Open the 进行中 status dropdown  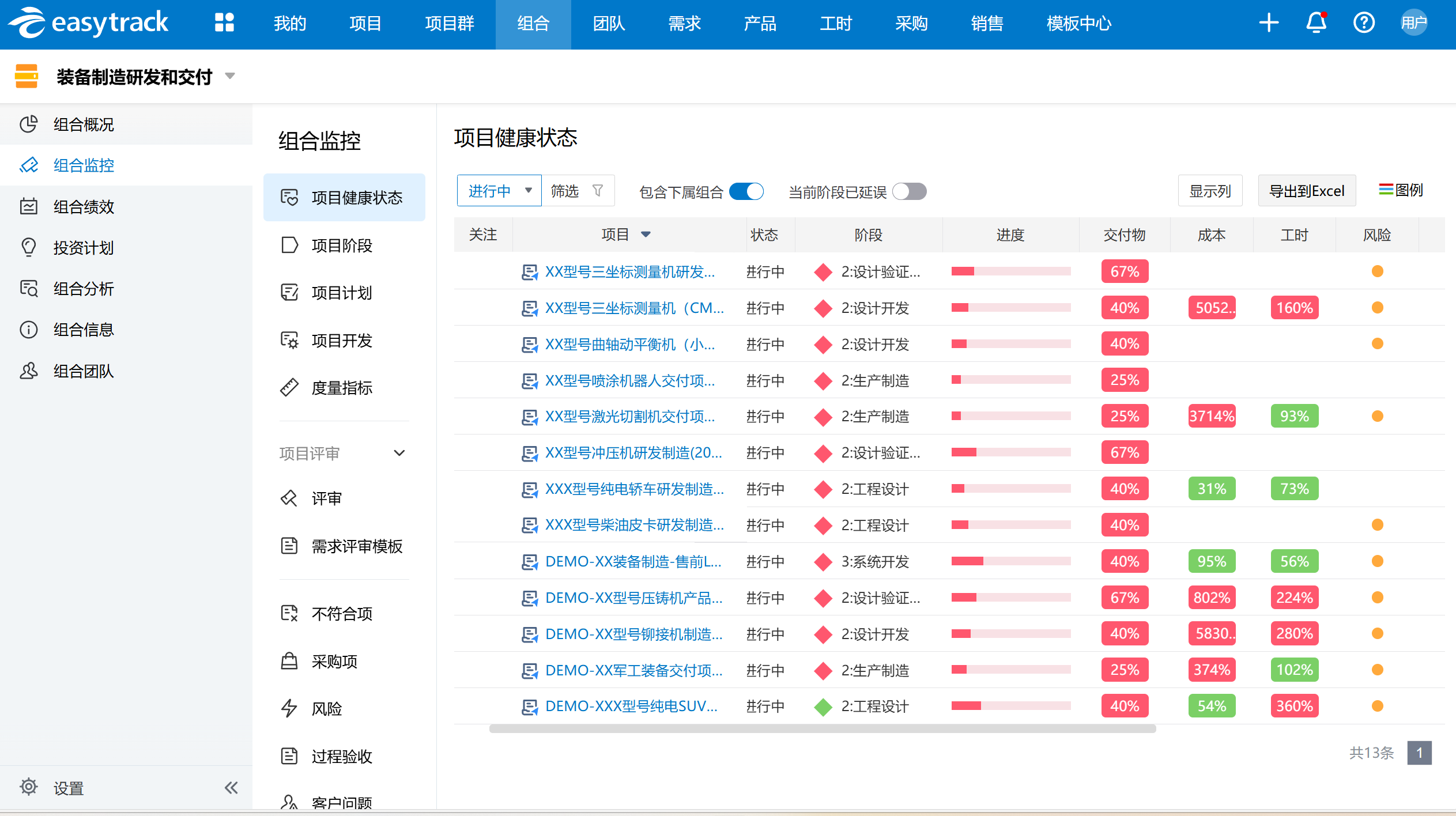coord(499,191)
